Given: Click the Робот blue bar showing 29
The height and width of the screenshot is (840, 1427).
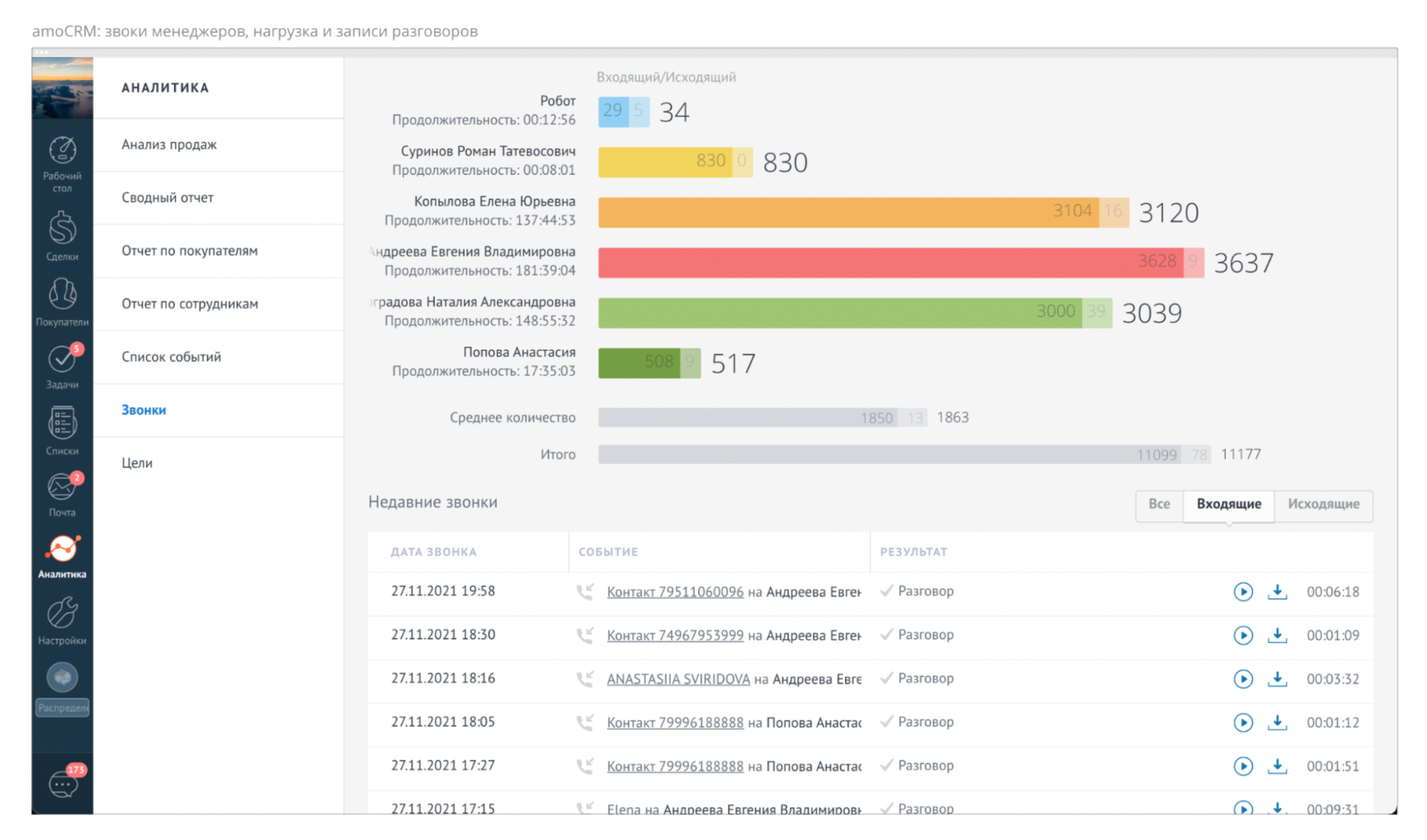Looking at the screenshot, I should 613,111.
